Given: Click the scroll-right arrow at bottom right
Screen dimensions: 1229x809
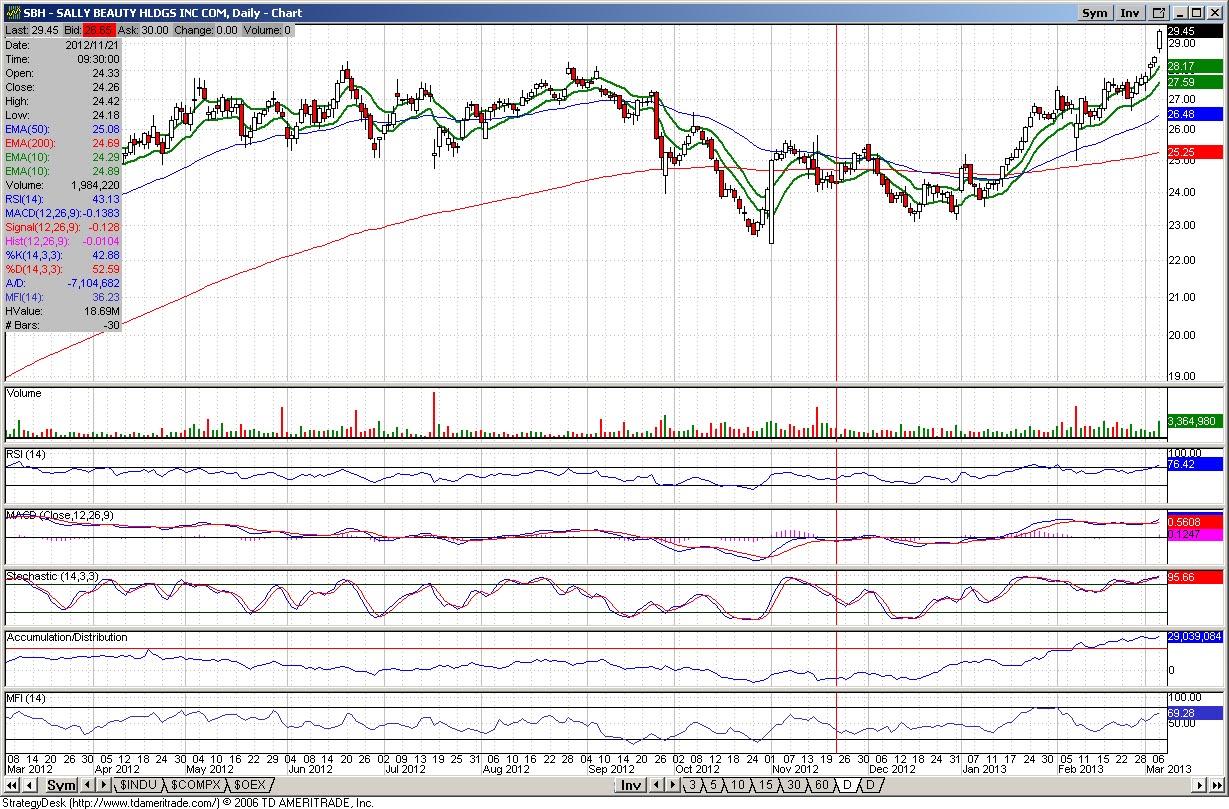Looking at the screenshot, I should [1198, 785].
